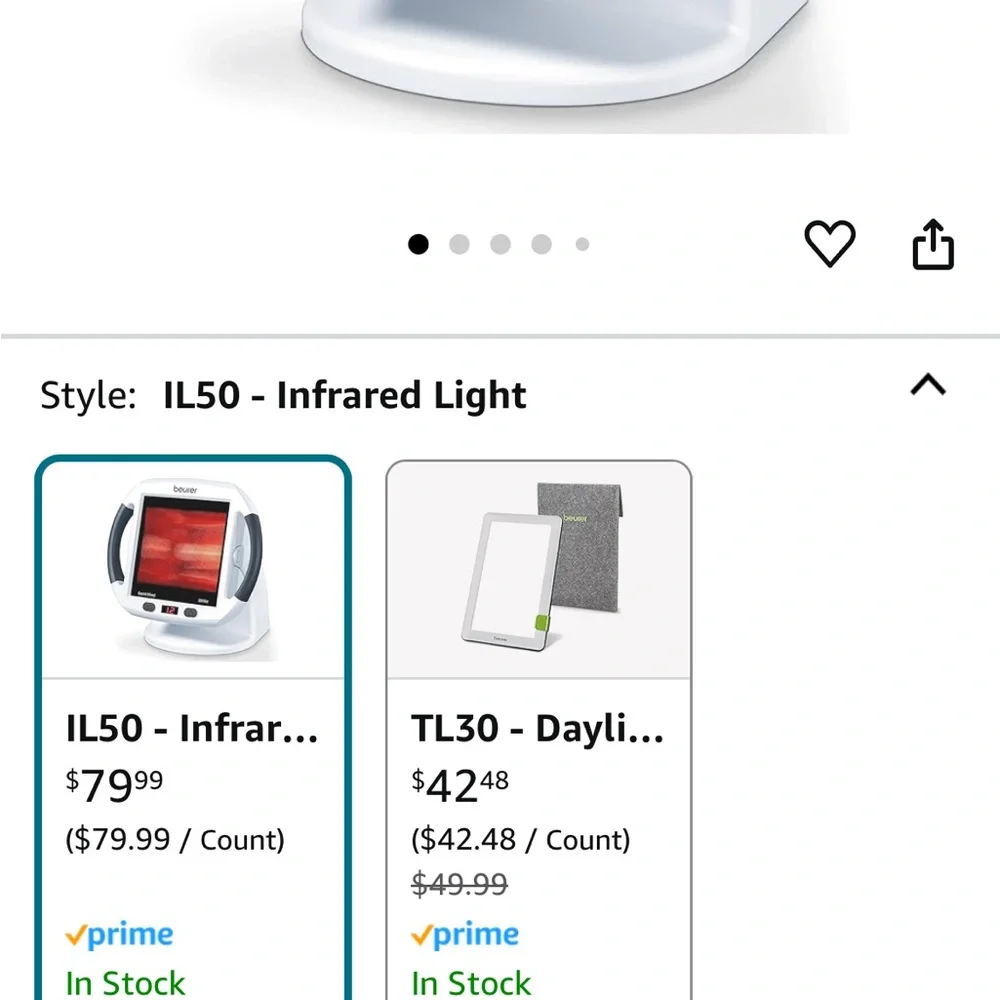Go to second image carousel dot
Viewport: 1000px width, 1000px height.
coord(459,244)
